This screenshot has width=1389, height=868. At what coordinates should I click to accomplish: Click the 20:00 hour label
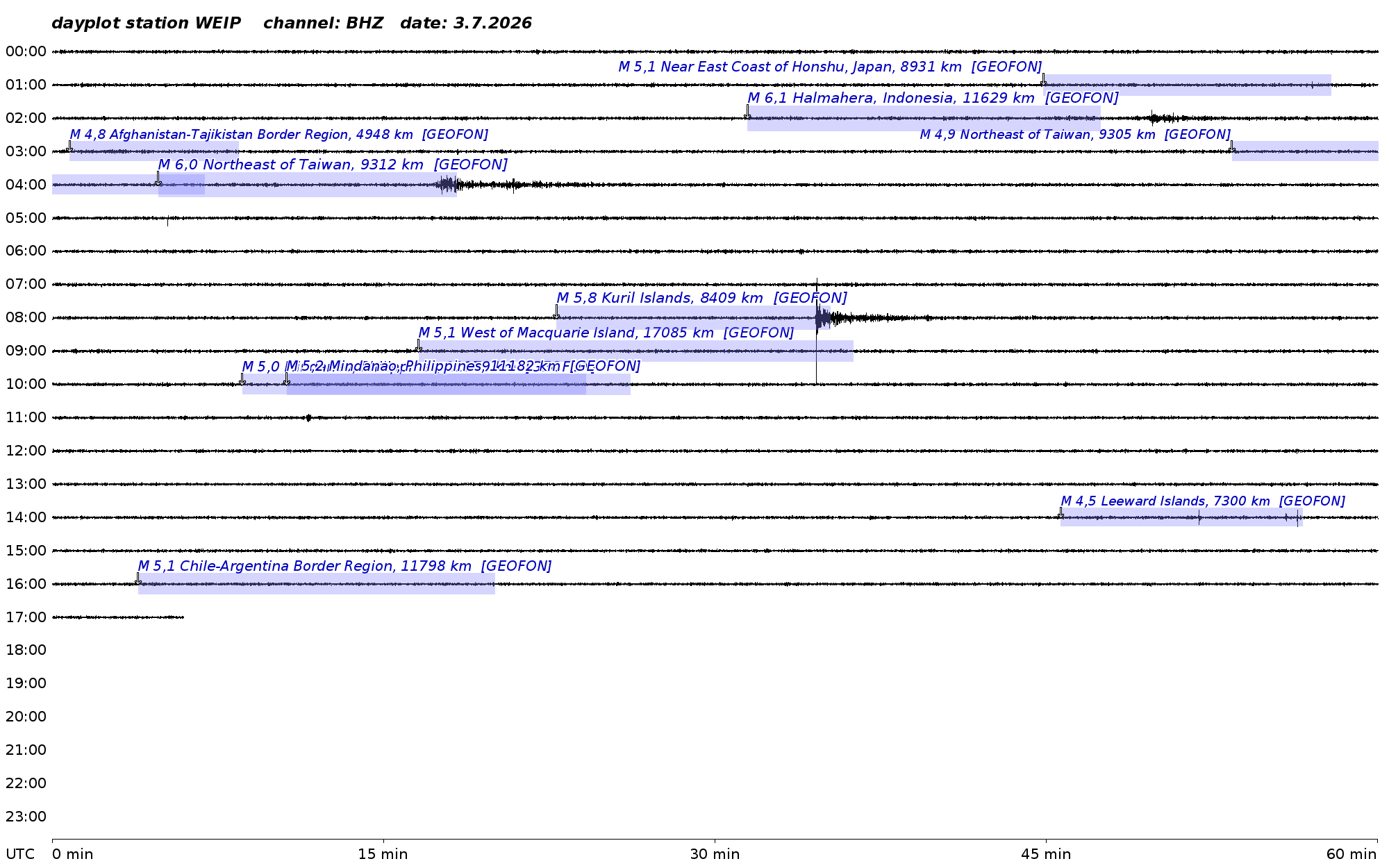26,717
